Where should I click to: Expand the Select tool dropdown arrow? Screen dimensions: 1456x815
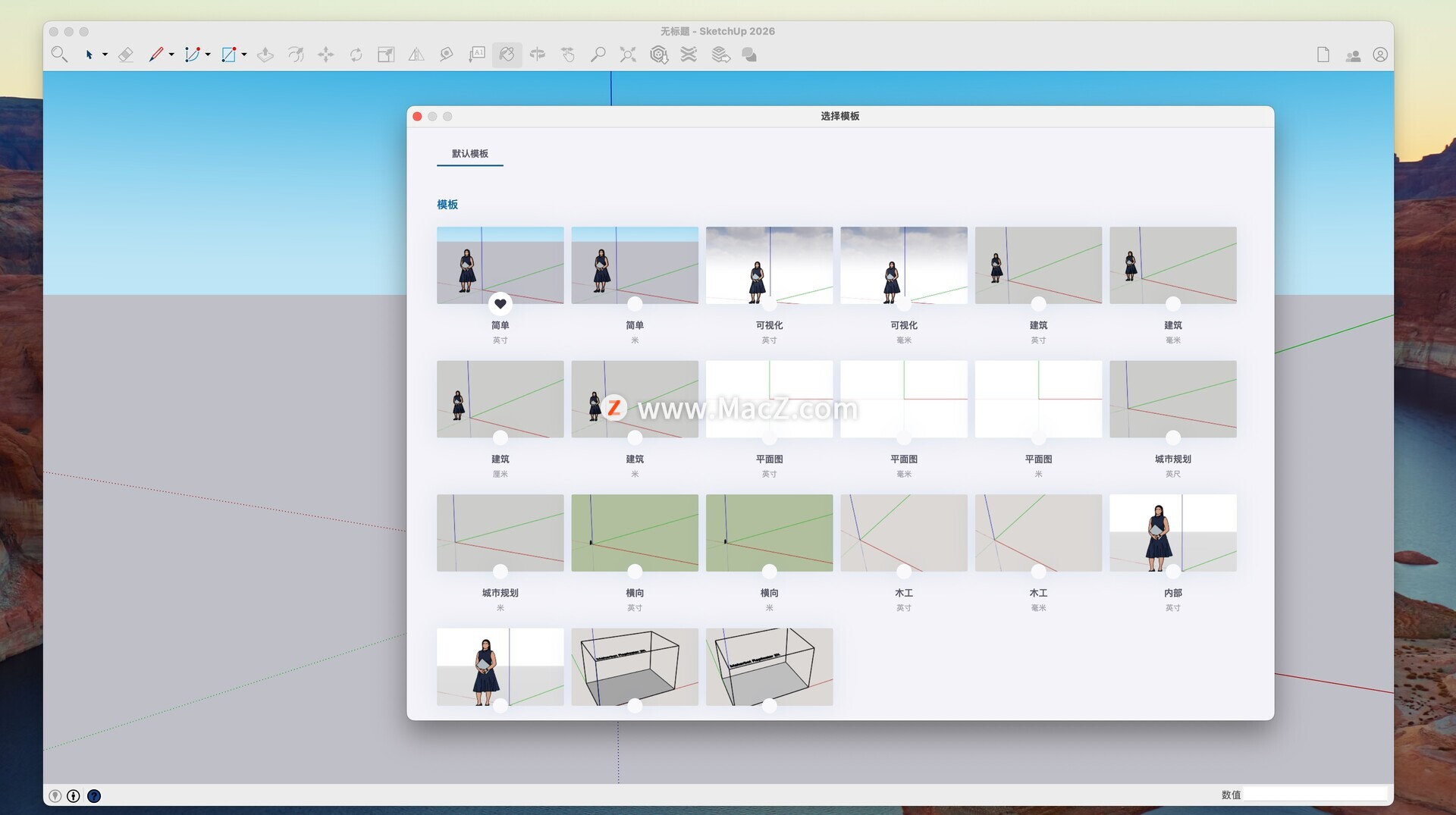point(105,55)
